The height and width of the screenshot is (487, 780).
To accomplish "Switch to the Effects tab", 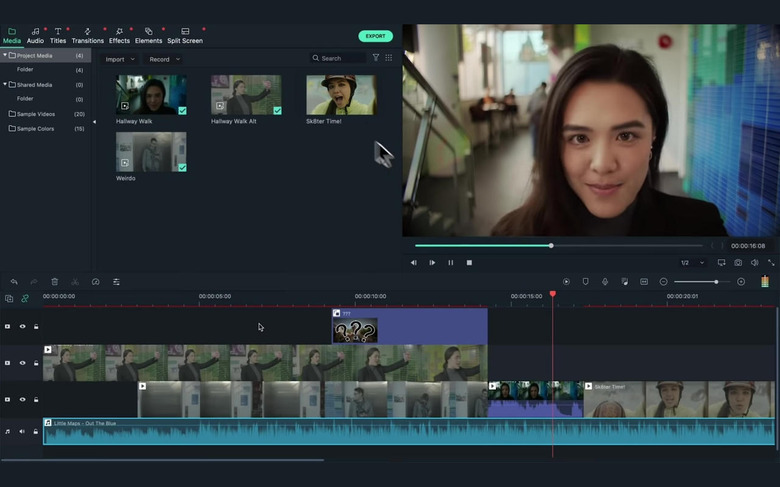I will [119, 36].
